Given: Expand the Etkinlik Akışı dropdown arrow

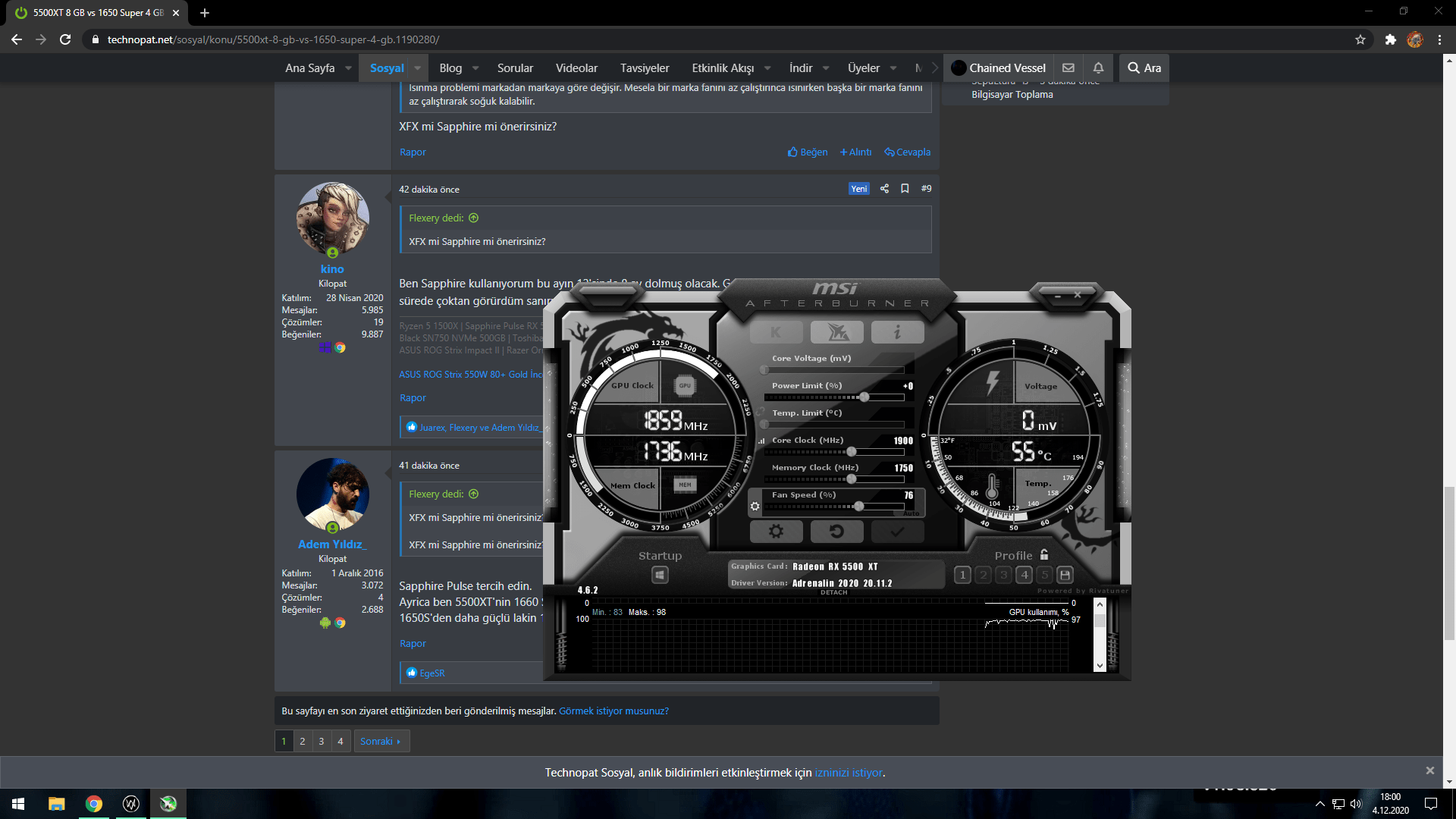Looking at the screenshot, I should [767, 68].
